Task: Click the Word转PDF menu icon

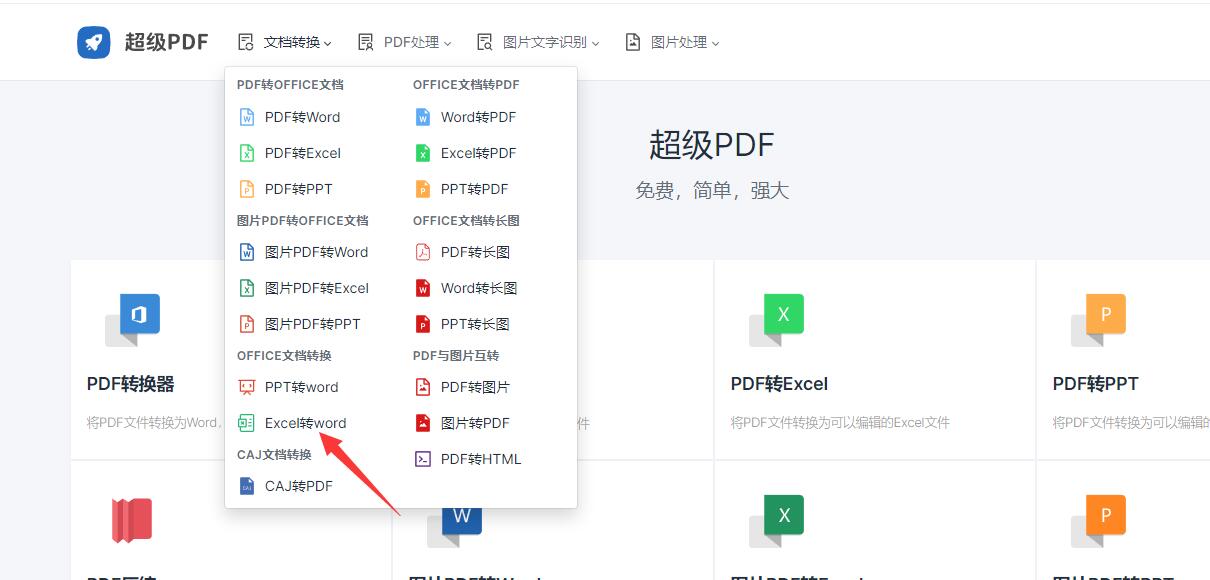Action: [x=423, y=117]
